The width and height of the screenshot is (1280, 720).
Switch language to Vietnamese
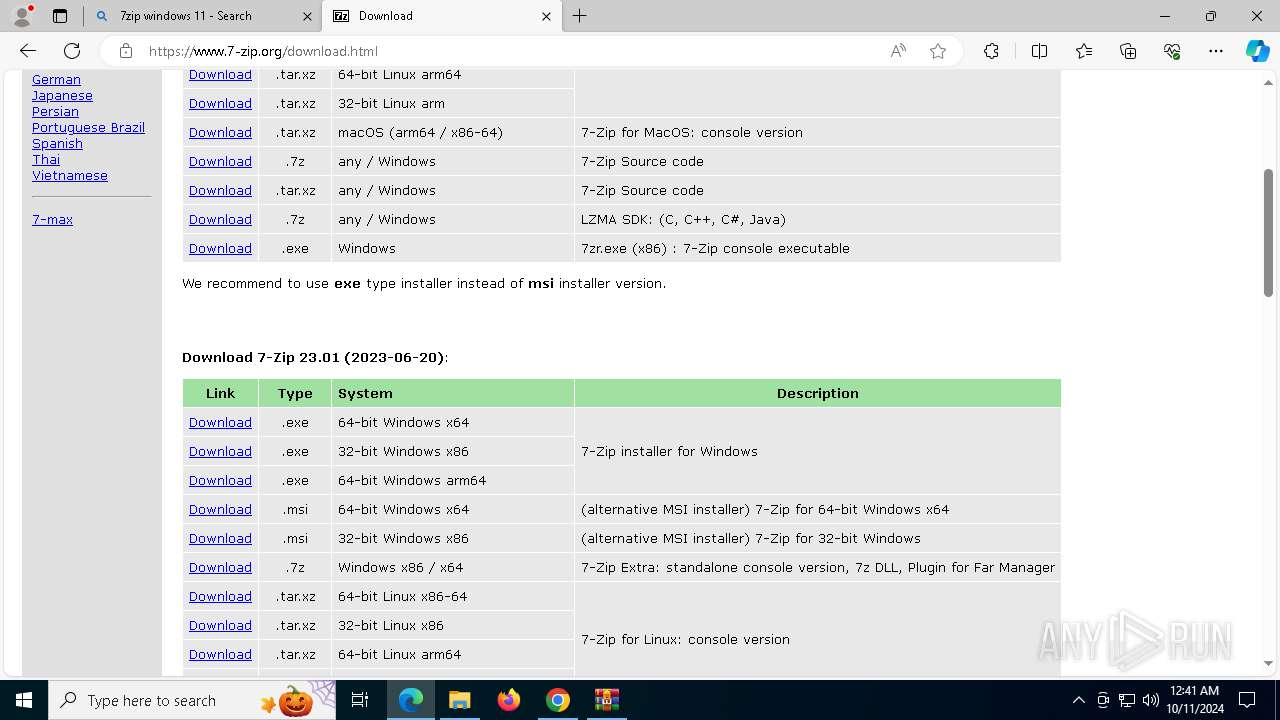click(x=70, y=175)
